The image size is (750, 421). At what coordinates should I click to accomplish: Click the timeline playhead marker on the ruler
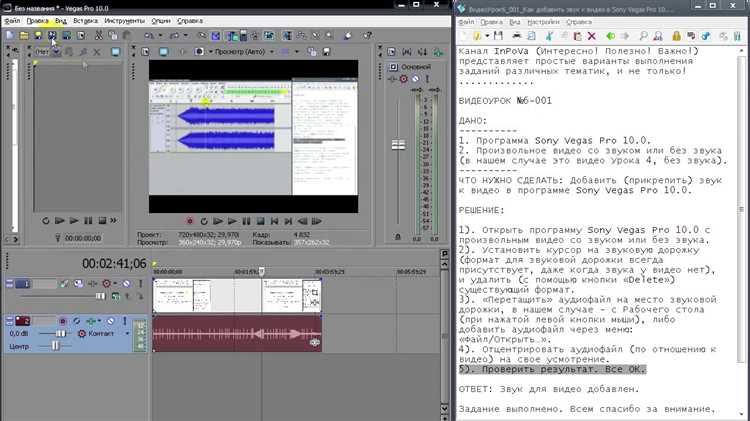point(261,271)
